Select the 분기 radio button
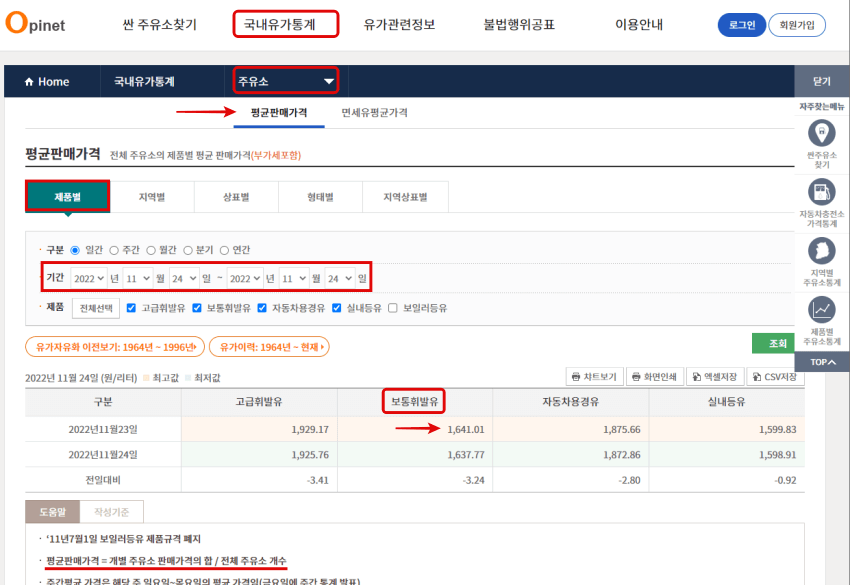The width and height of the screenshot is (850, 585). 188,250
